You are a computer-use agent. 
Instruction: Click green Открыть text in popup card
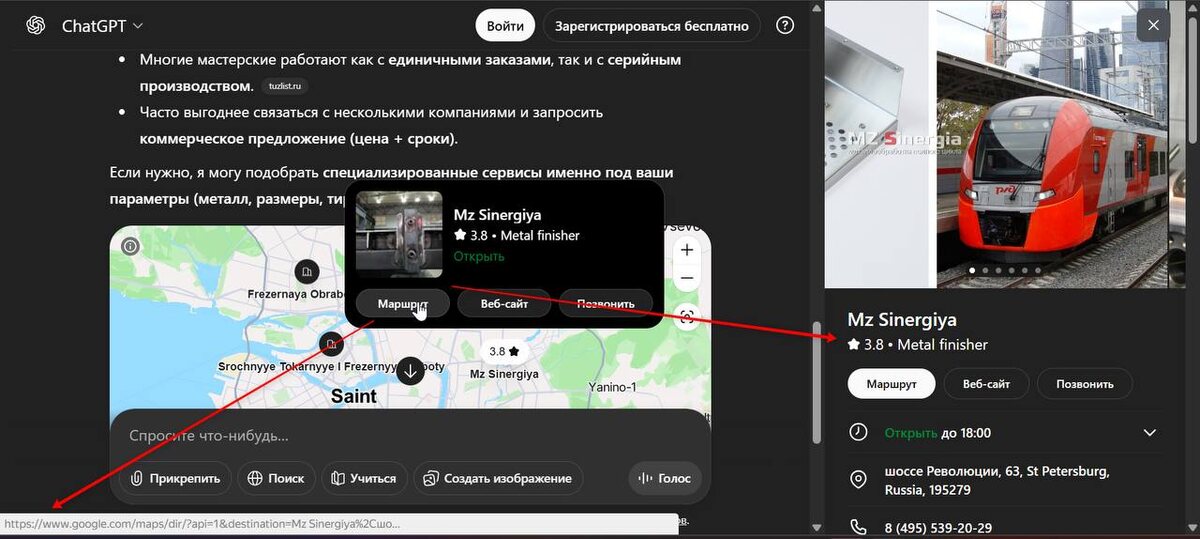tap(479, 256)
